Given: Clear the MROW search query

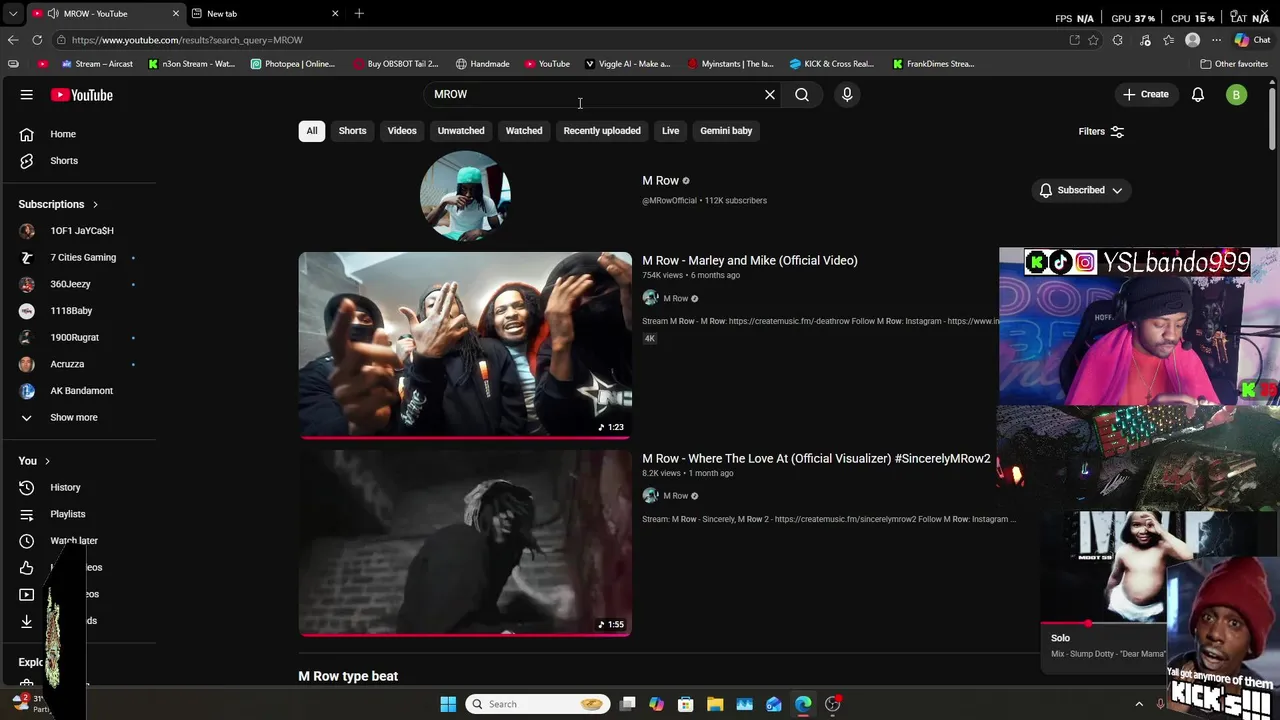Looking at the screenshot, I should [770, 95].
